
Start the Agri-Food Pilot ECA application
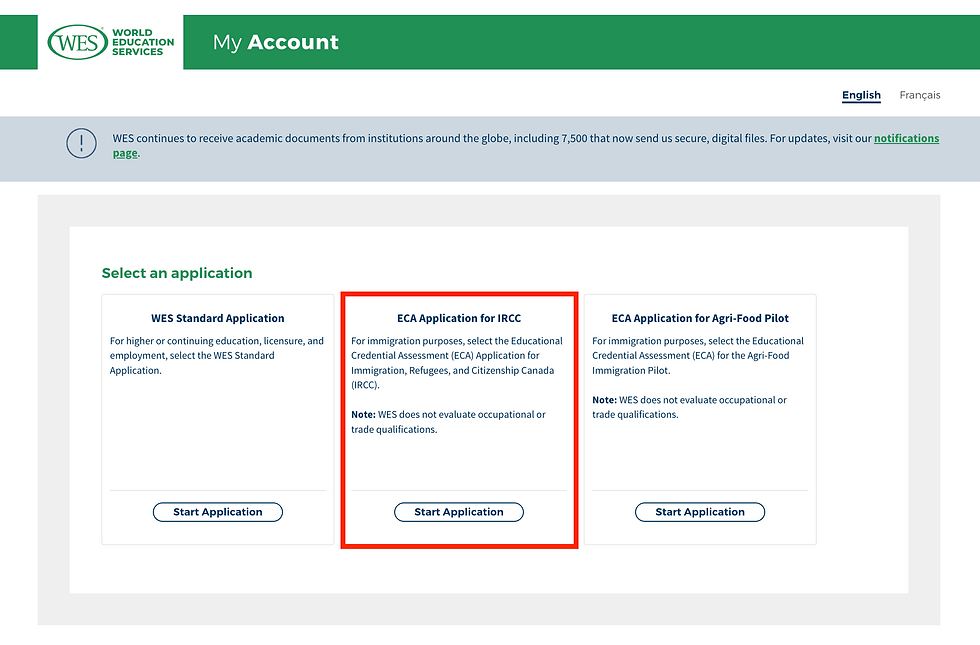[700, 512]
